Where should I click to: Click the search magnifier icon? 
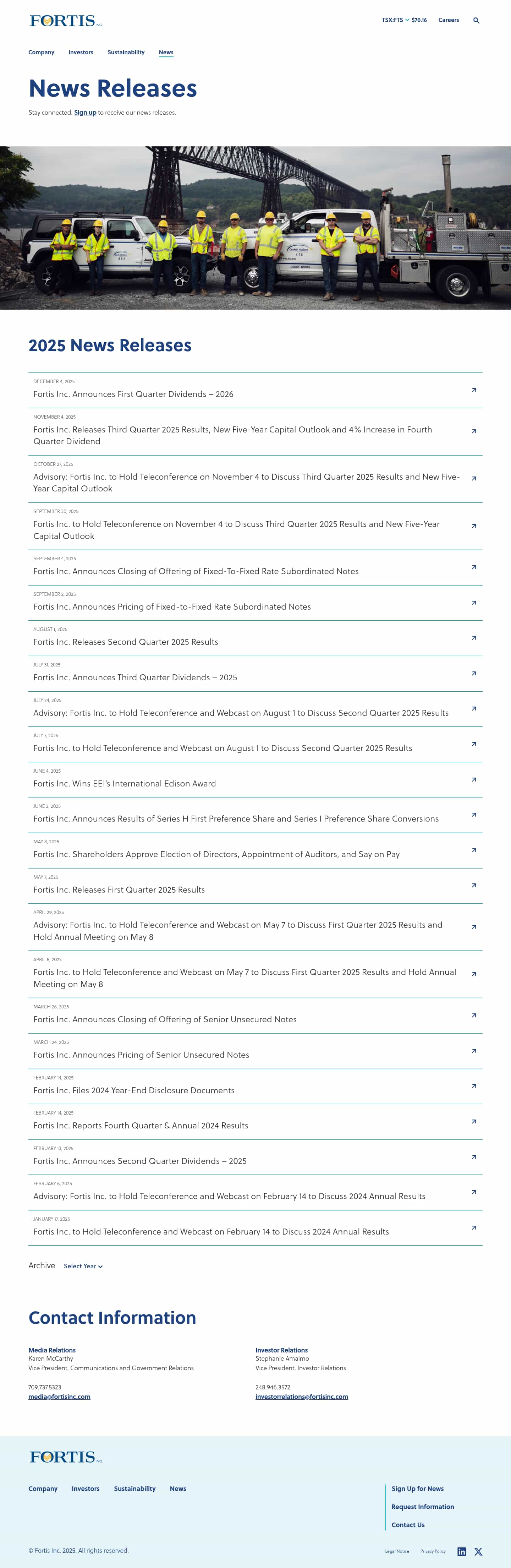pyautogui.click(x=476, y=21)
